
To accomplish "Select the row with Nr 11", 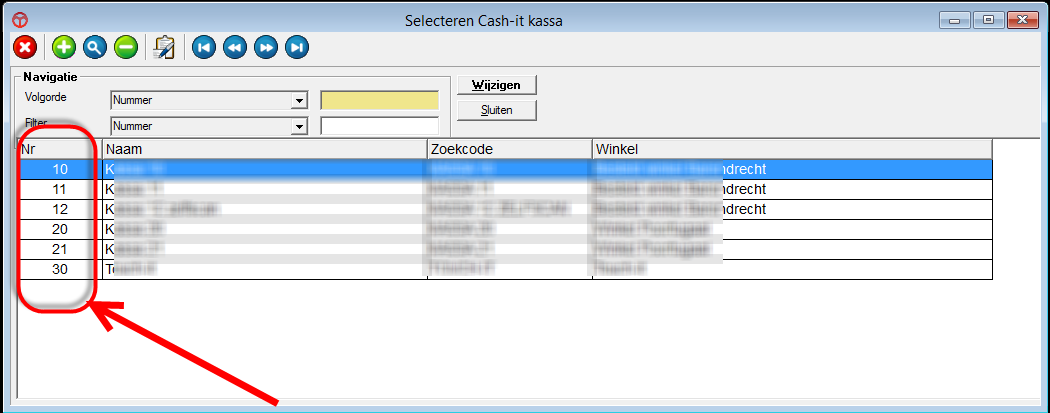I will 506,189.
